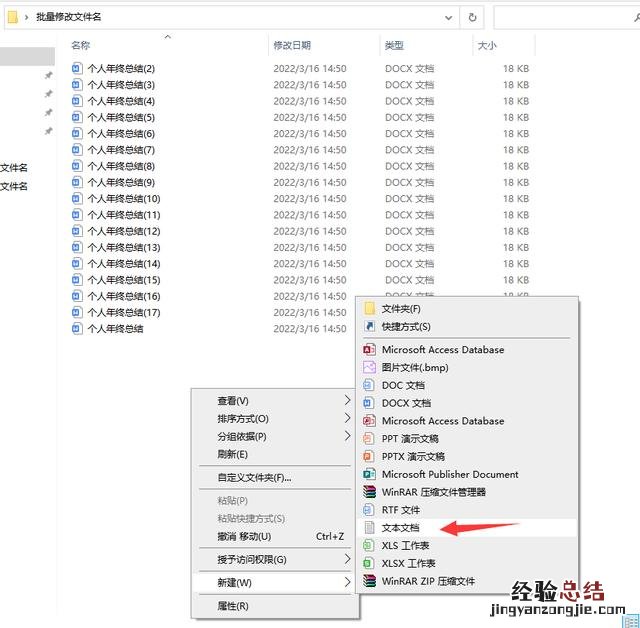Select file 个人年终总结(14)

[124, 264]
